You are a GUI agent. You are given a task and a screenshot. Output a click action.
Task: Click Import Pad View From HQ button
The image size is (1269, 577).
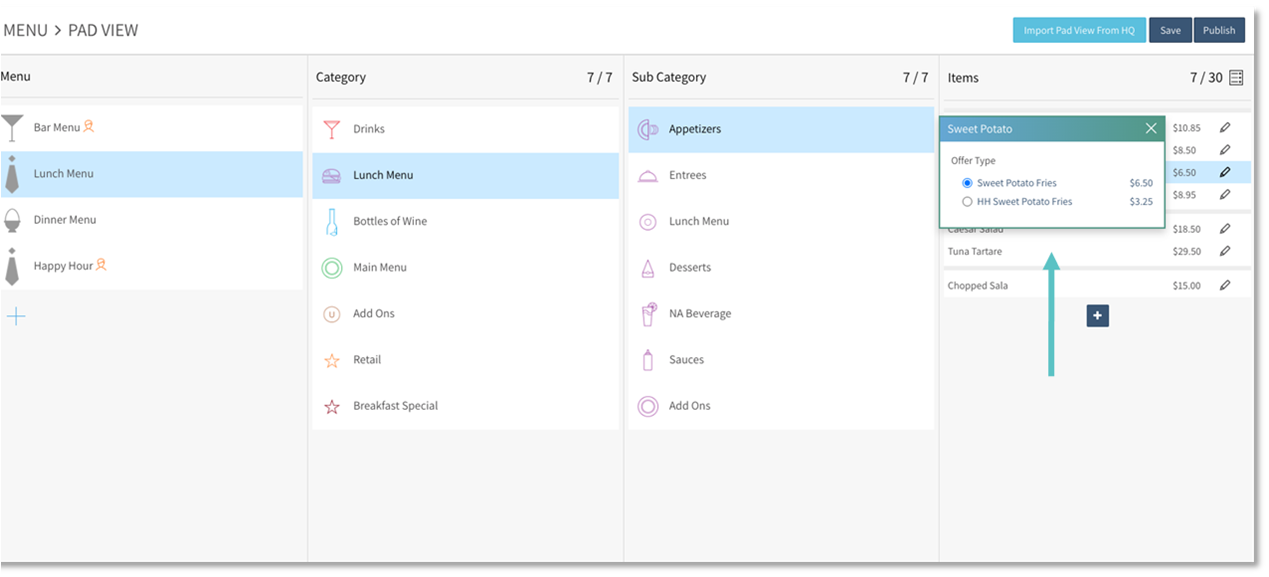coord(1078,30)
